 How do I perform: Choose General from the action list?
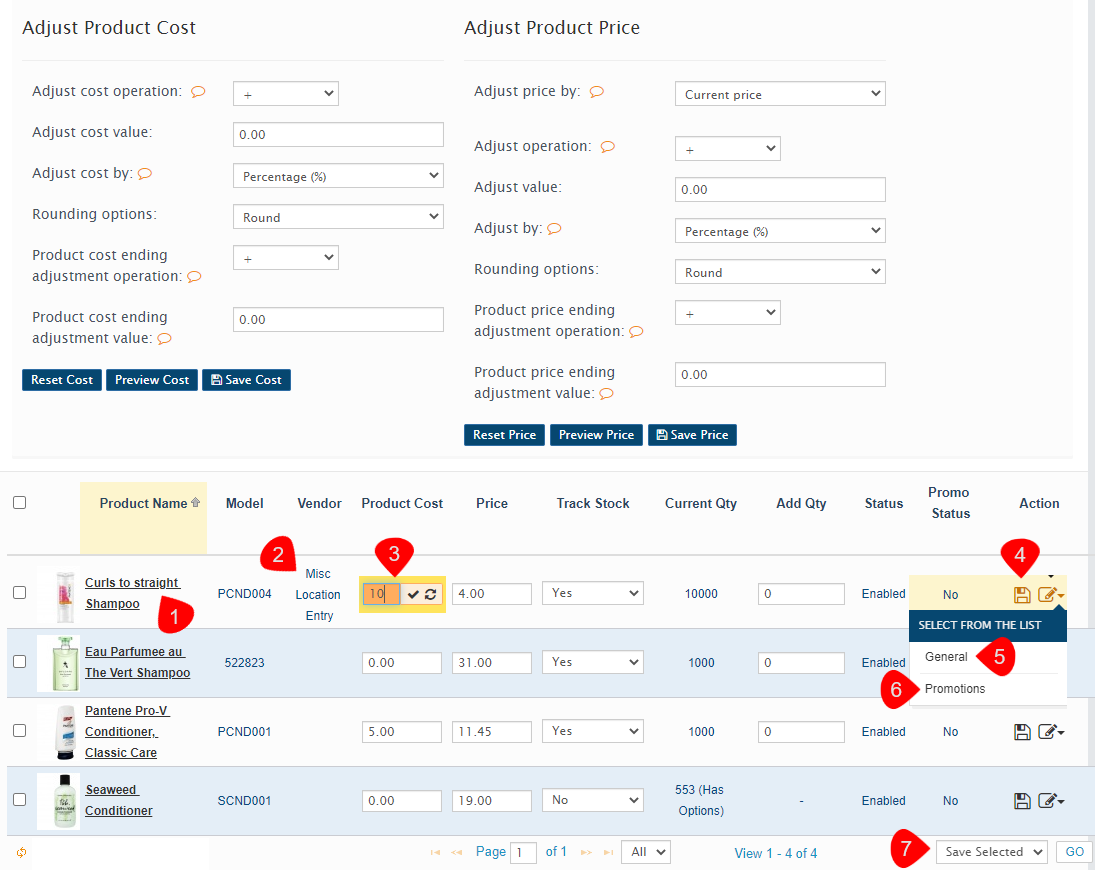coord(946,657)
